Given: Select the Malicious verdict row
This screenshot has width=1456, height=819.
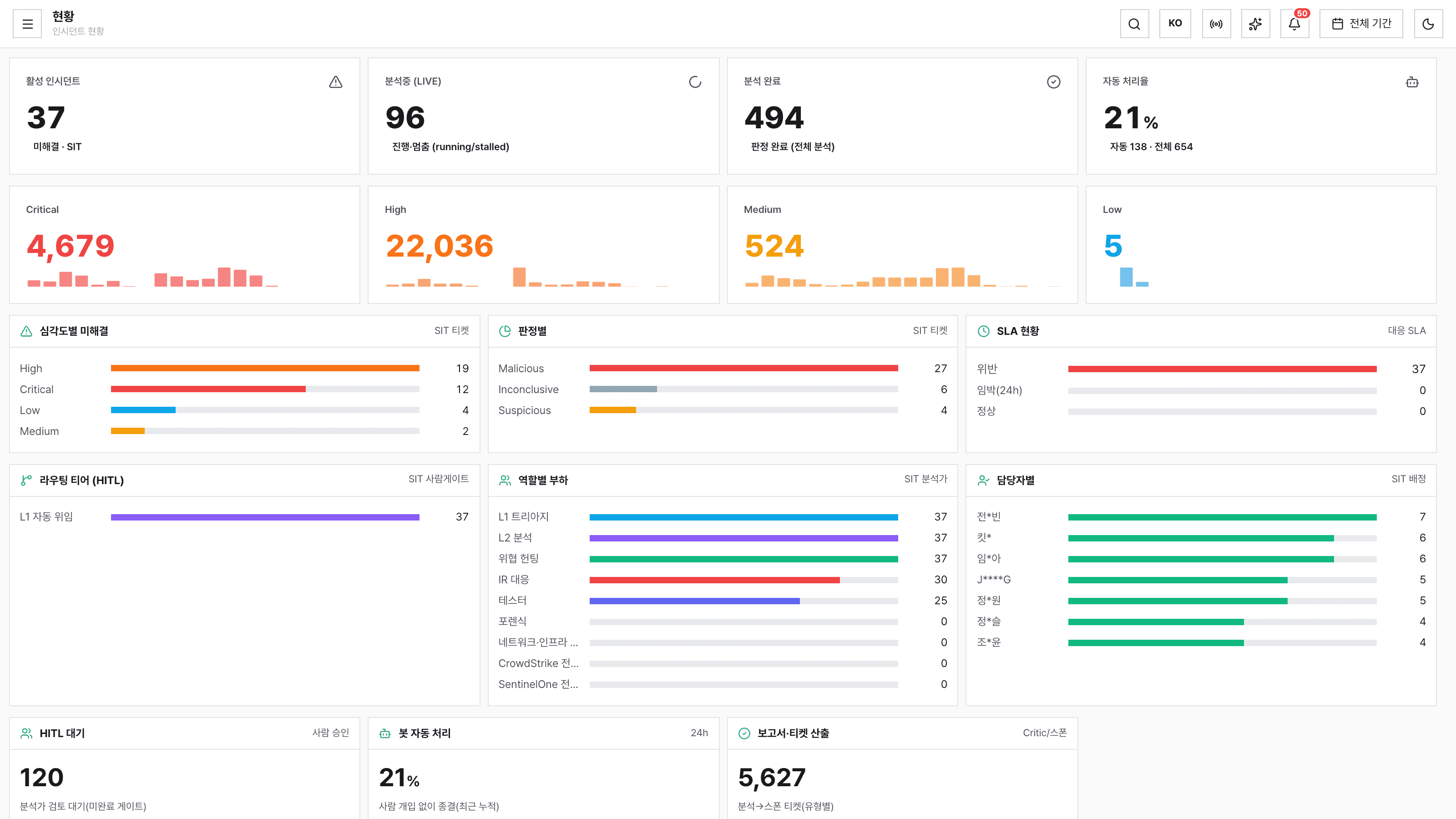Looking at the screenshot, I should tap(723, 369).
